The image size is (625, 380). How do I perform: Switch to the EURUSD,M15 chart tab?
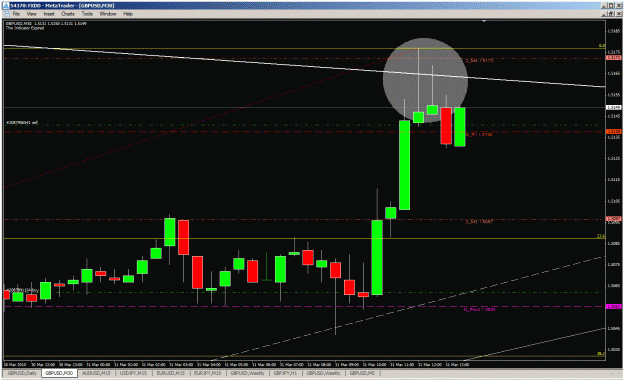[x=171, y=373]
